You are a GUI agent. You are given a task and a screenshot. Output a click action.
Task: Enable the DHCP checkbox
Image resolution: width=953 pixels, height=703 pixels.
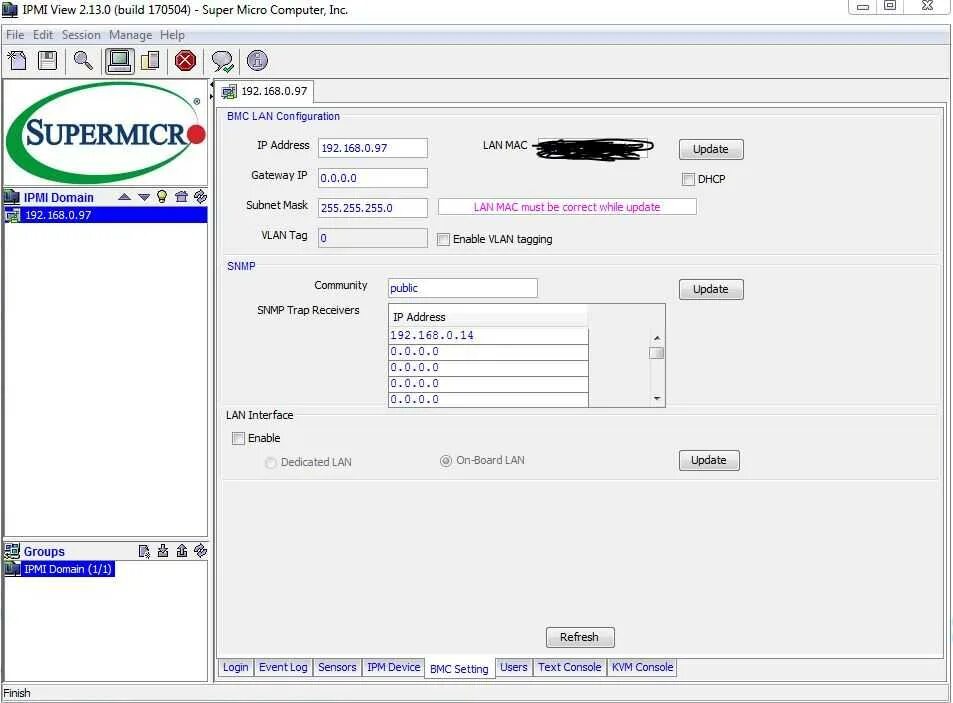(688, 179)
